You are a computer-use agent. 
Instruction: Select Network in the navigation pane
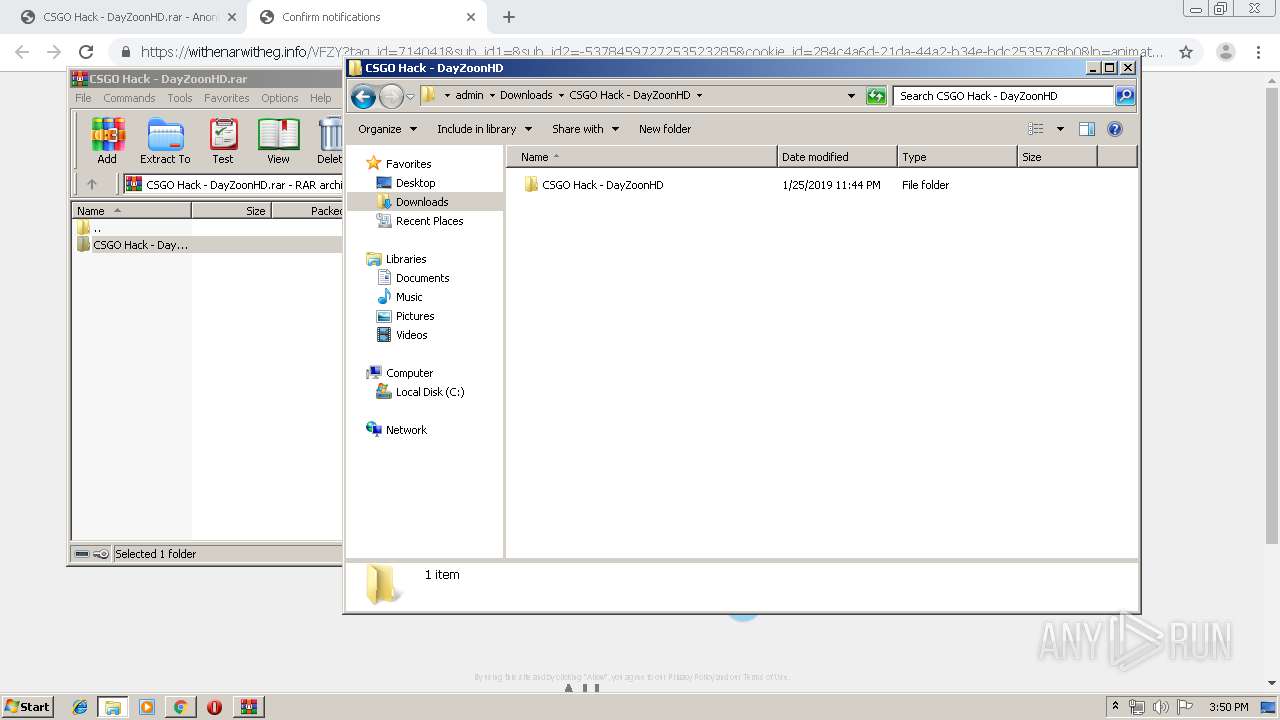point(406,430)
